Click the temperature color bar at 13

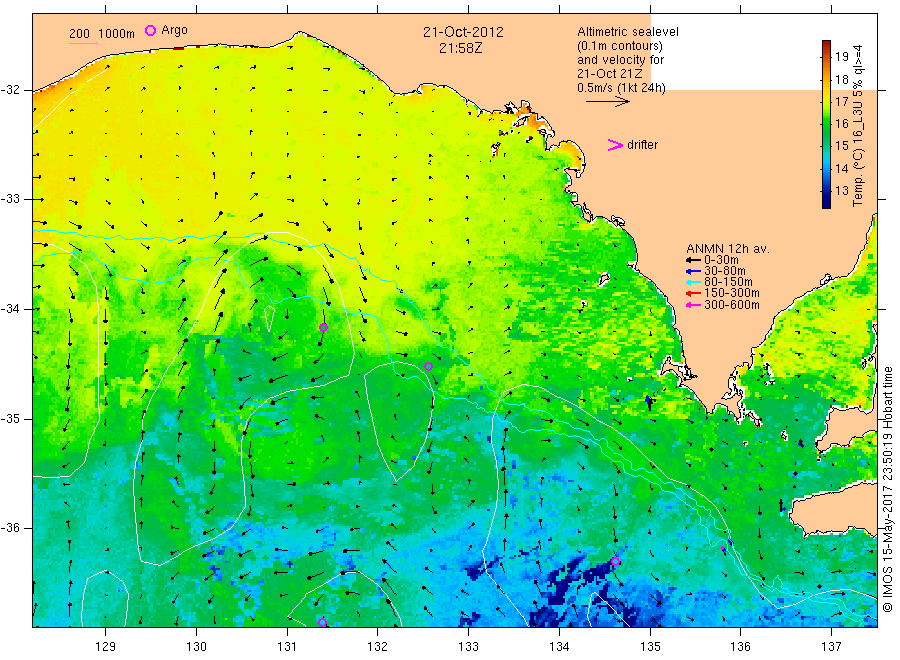pyautogui.click(x=827, y=191)
